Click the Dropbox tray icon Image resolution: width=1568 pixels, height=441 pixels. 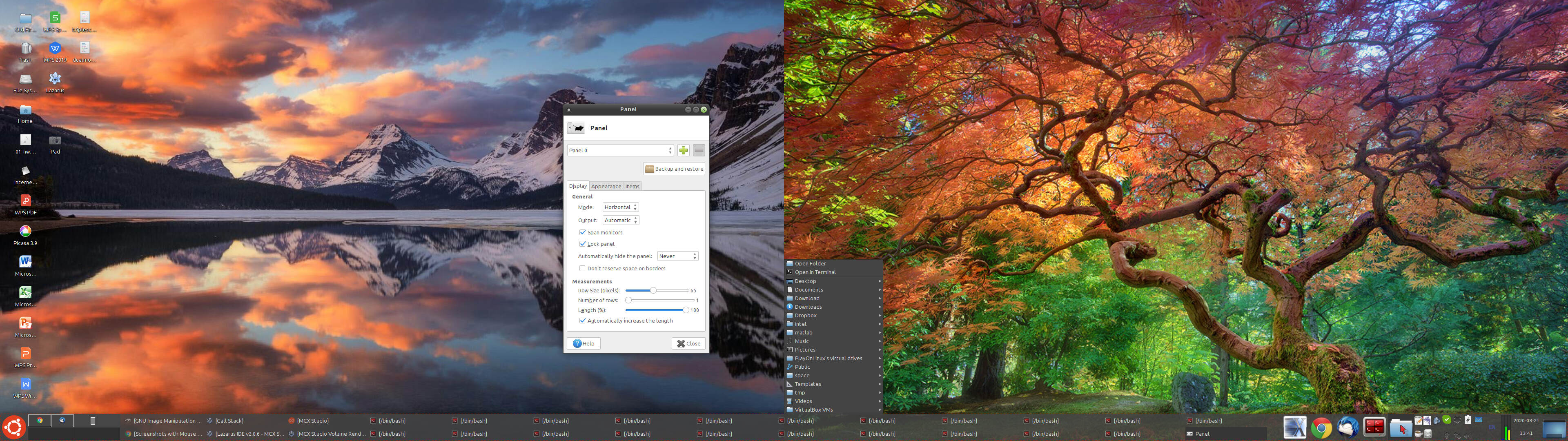pyautogui.click(x=1457, y=420)
